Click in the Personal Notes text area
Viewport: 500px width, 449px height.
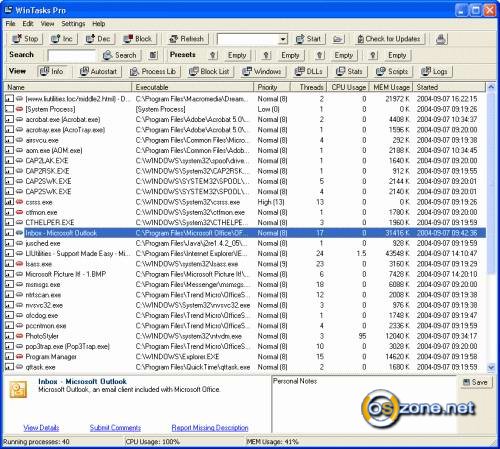coord(364,405)
